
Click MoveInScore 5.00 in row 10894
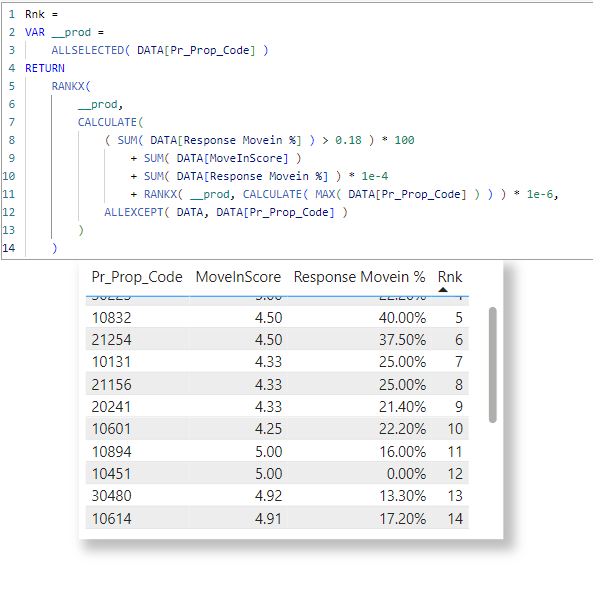(268, 452)
